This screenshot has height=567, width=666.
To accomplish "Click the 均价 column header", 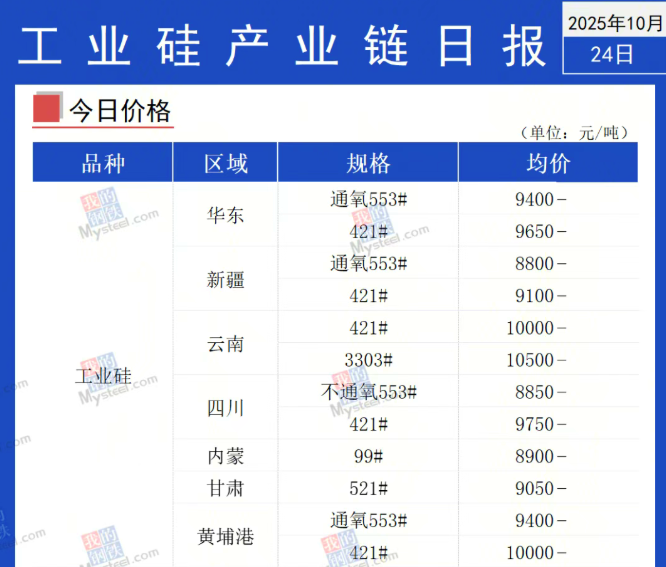I will click(x=548, y=163).
